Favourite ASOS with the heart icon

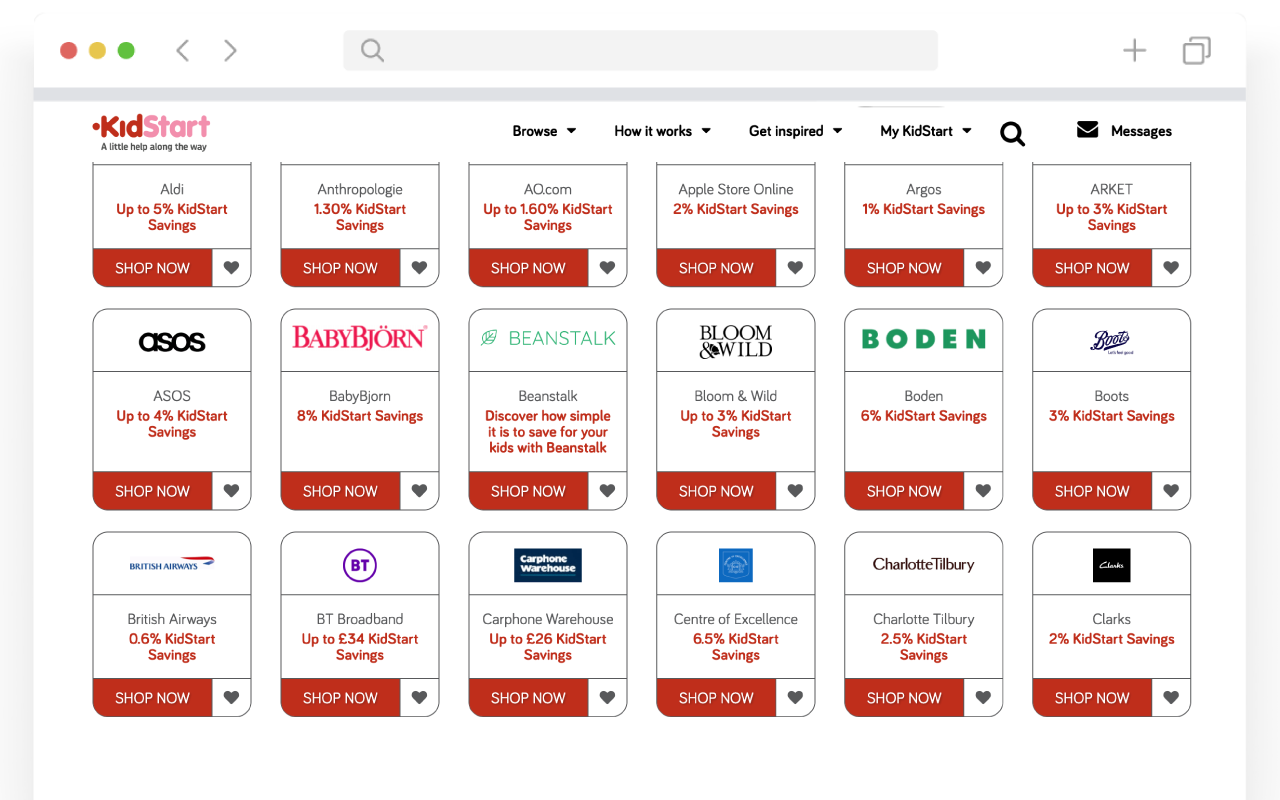(231, 491)
